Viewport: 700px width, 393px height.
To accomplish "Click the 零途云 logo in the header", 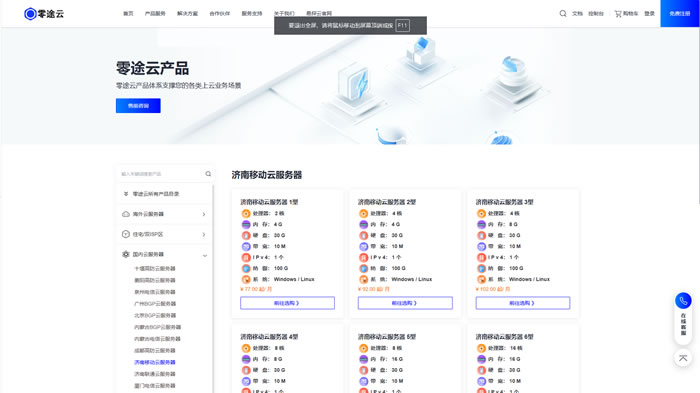I will (x=44, y=14).
